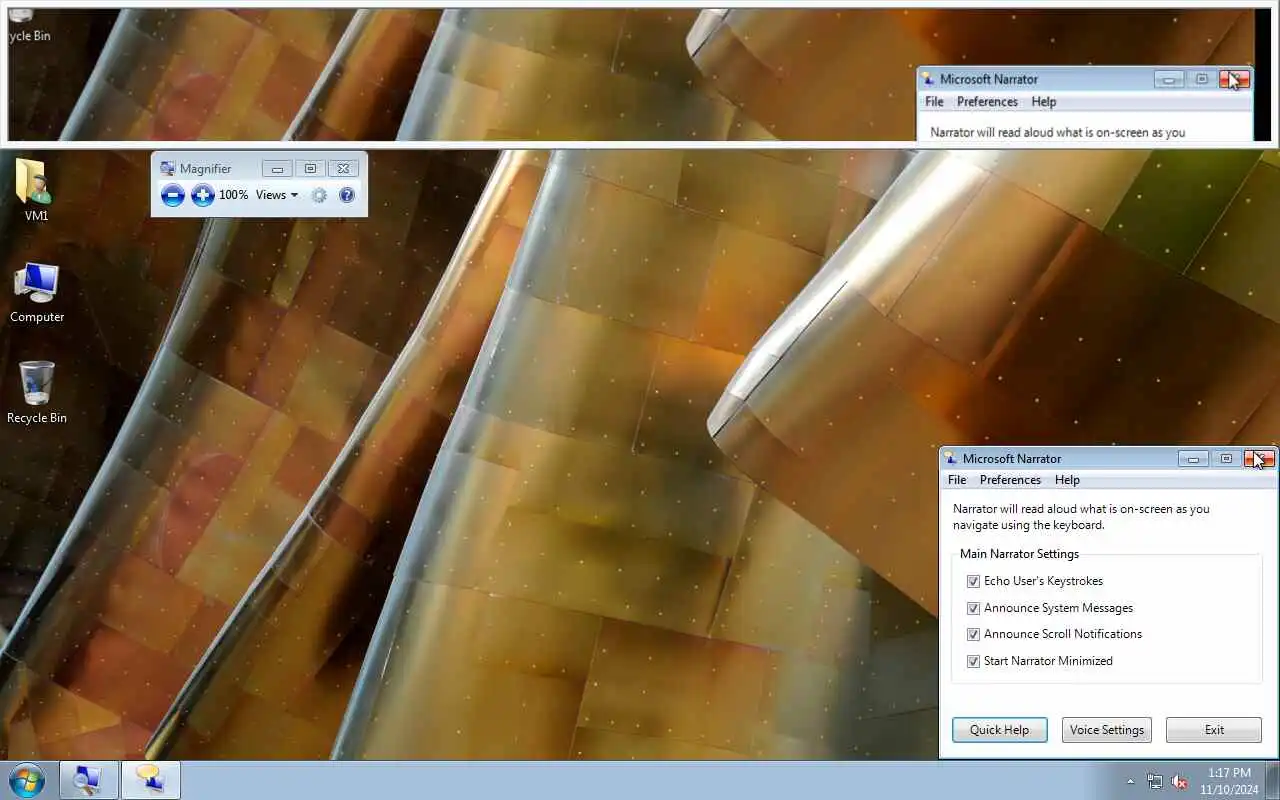Select the Recycle Bin desktop icon
The width and height of the screenshot is (1280, 800).
click(37, 392)
